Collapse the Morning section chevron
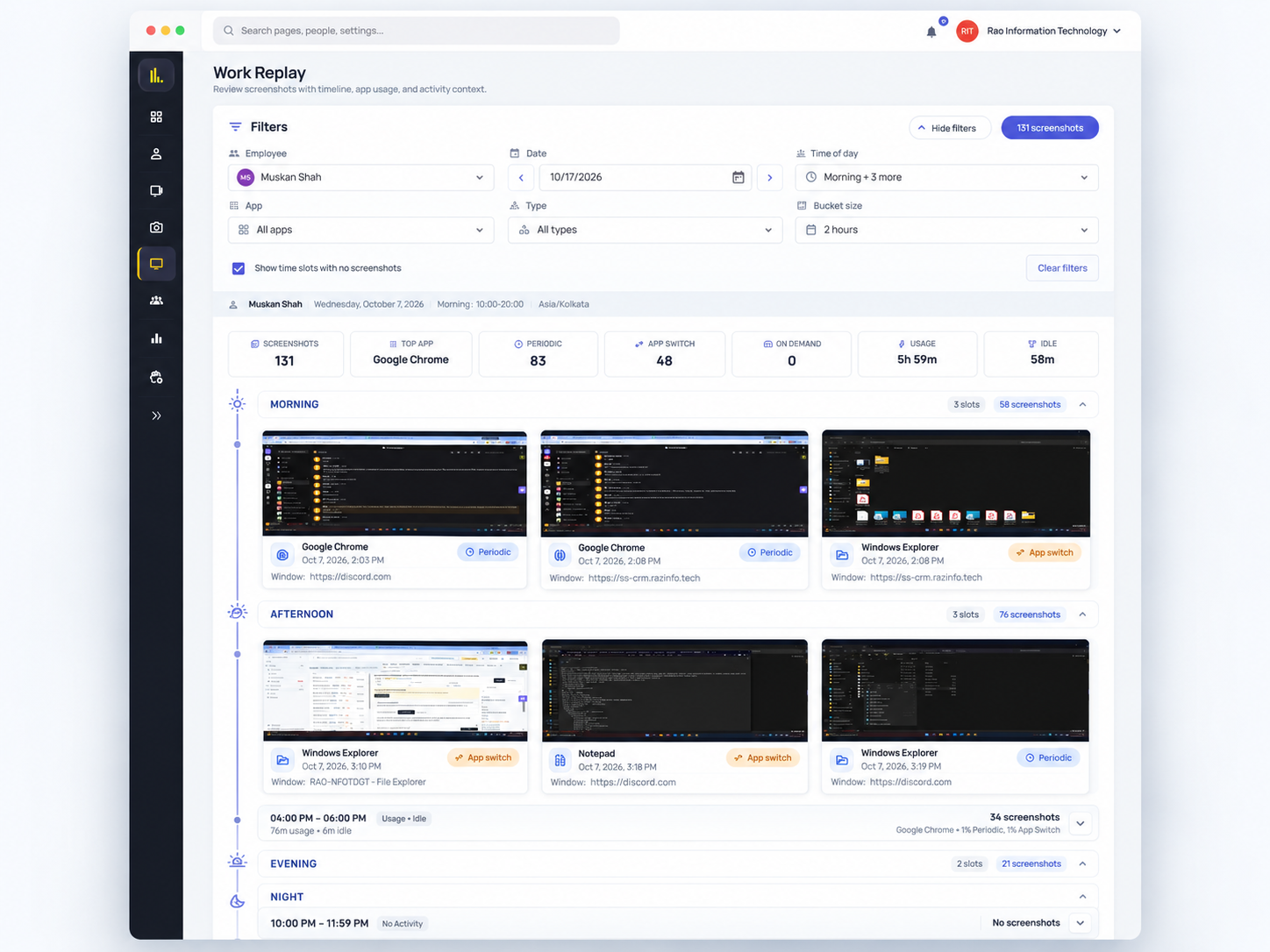Image resolution: width=1270 pixels, height=952 pixels. click(1082, 404)
